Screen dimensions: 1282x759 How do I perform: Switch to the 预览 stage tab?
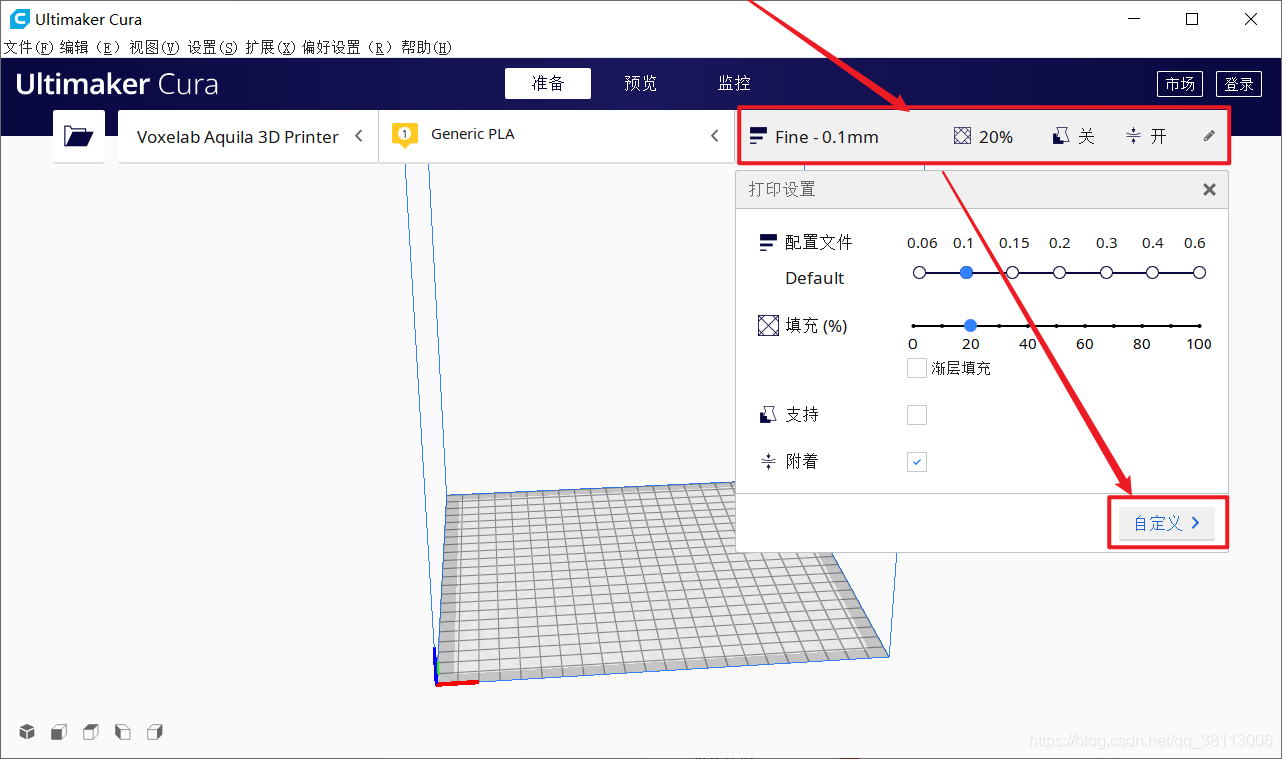(x=641, y=84)
